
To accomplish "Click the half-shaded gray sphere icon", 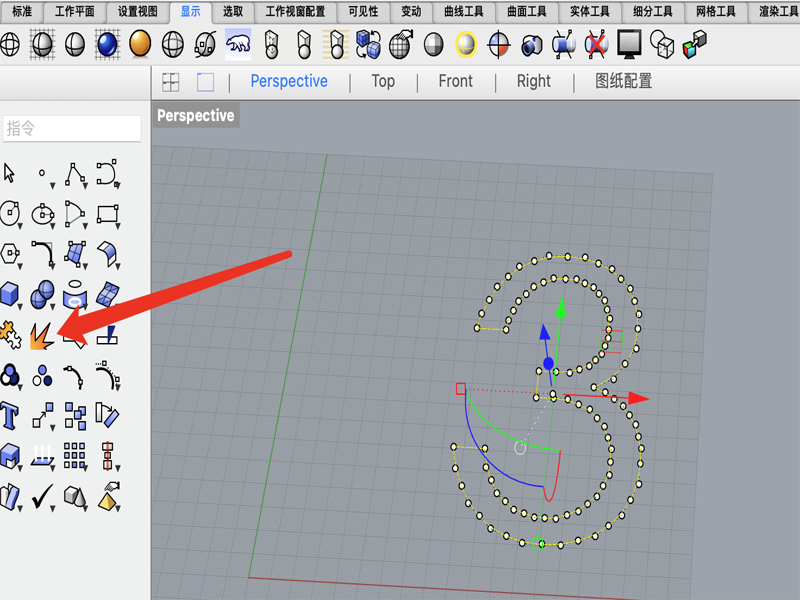I will pos(434,44).
